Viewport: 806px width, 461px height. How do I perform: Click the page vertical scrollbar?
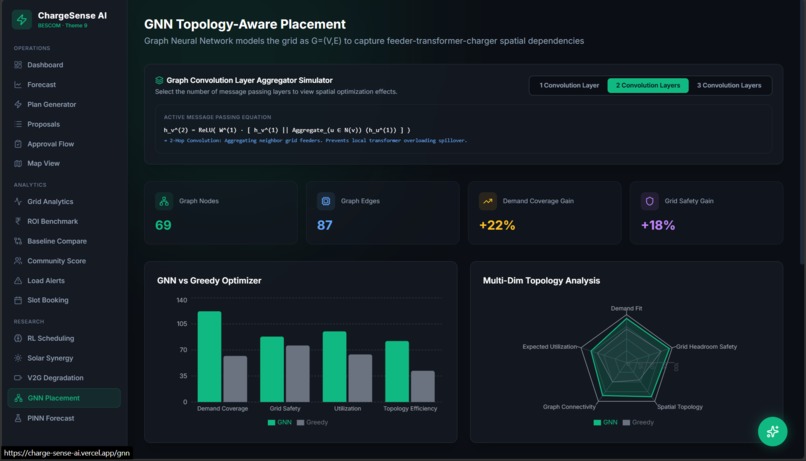(x=801, y=134)
